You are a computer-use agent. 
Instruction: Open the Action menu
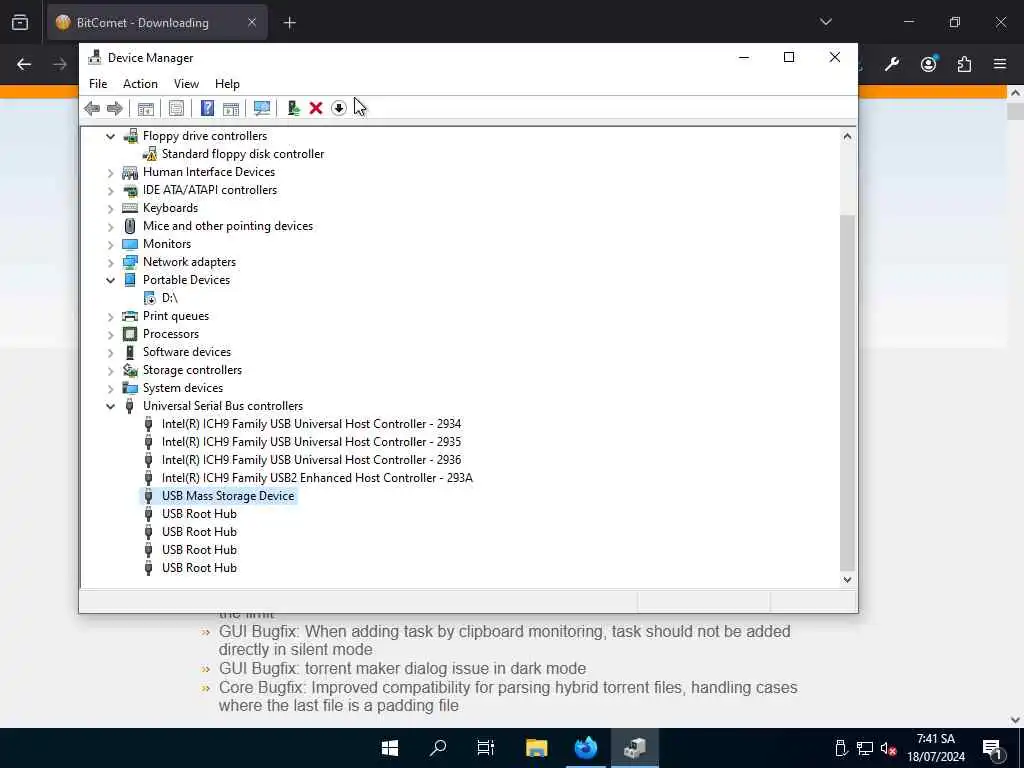(x=140, y=84)
